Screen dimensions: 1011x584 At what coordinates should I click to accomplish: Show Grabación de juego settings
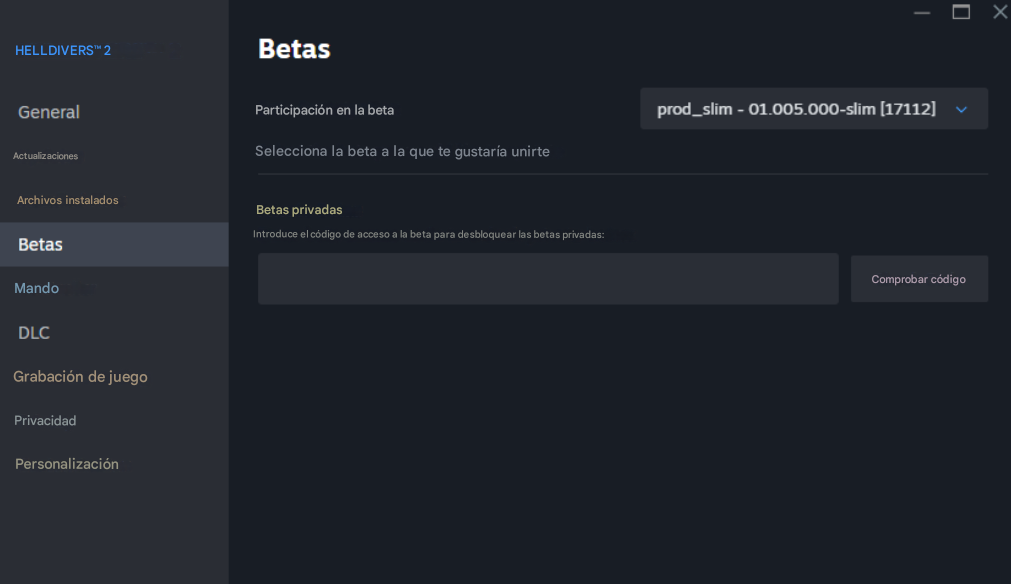[x=80, y=377]
